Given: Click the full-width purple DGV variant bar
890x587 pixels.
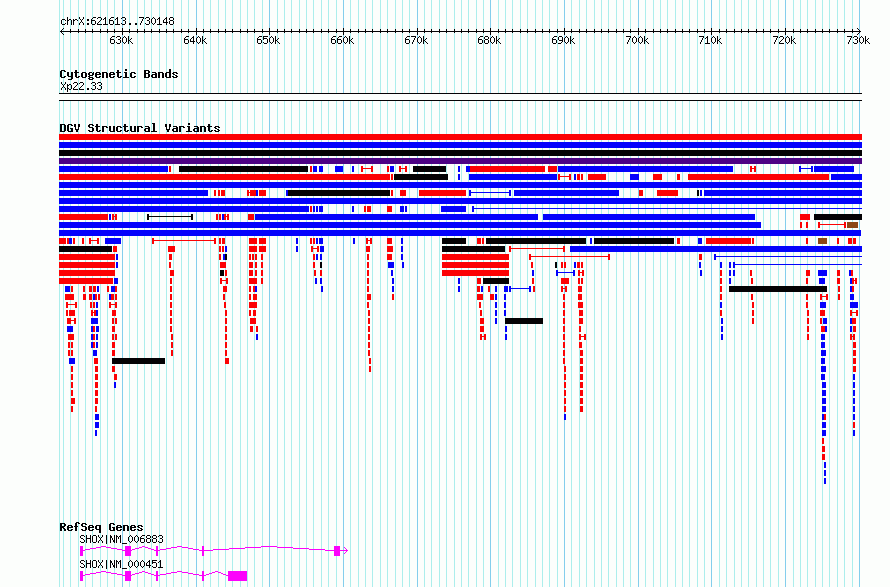Looking at the screenshot, I should (x=460, y=161).
